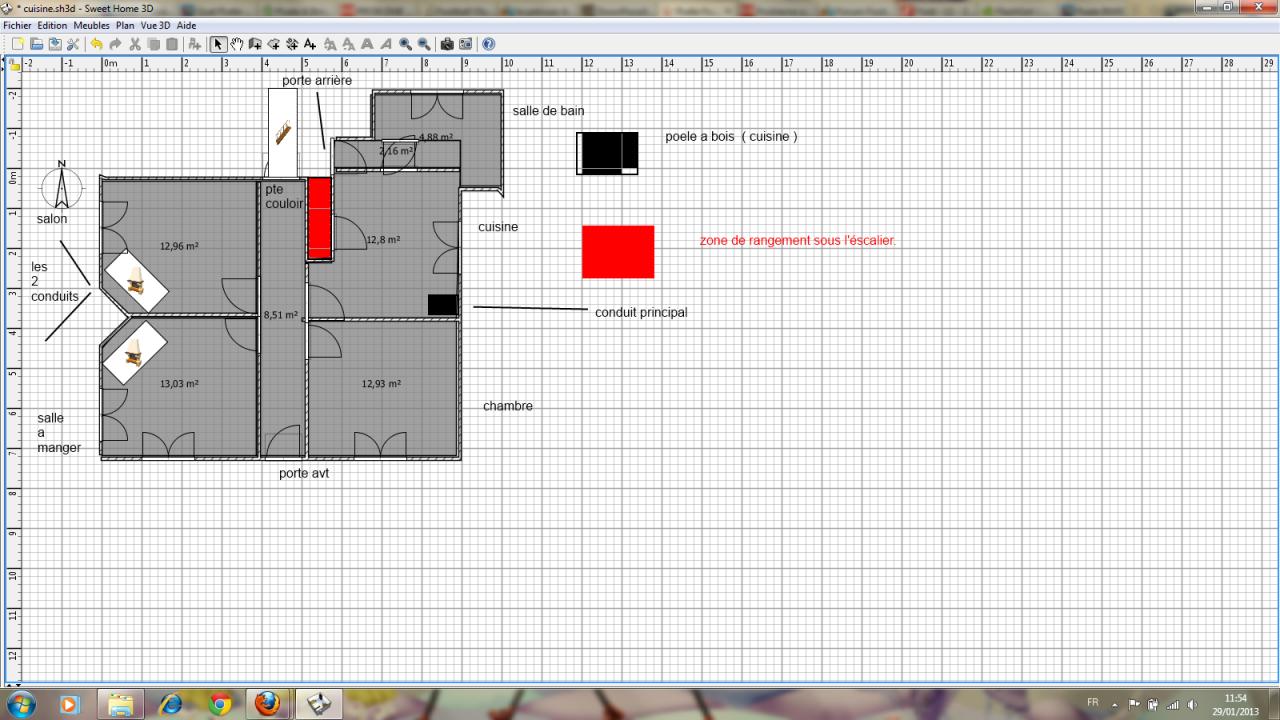Click the increase text size icon
Viewport: 1280px width, 720px height.
330,44
